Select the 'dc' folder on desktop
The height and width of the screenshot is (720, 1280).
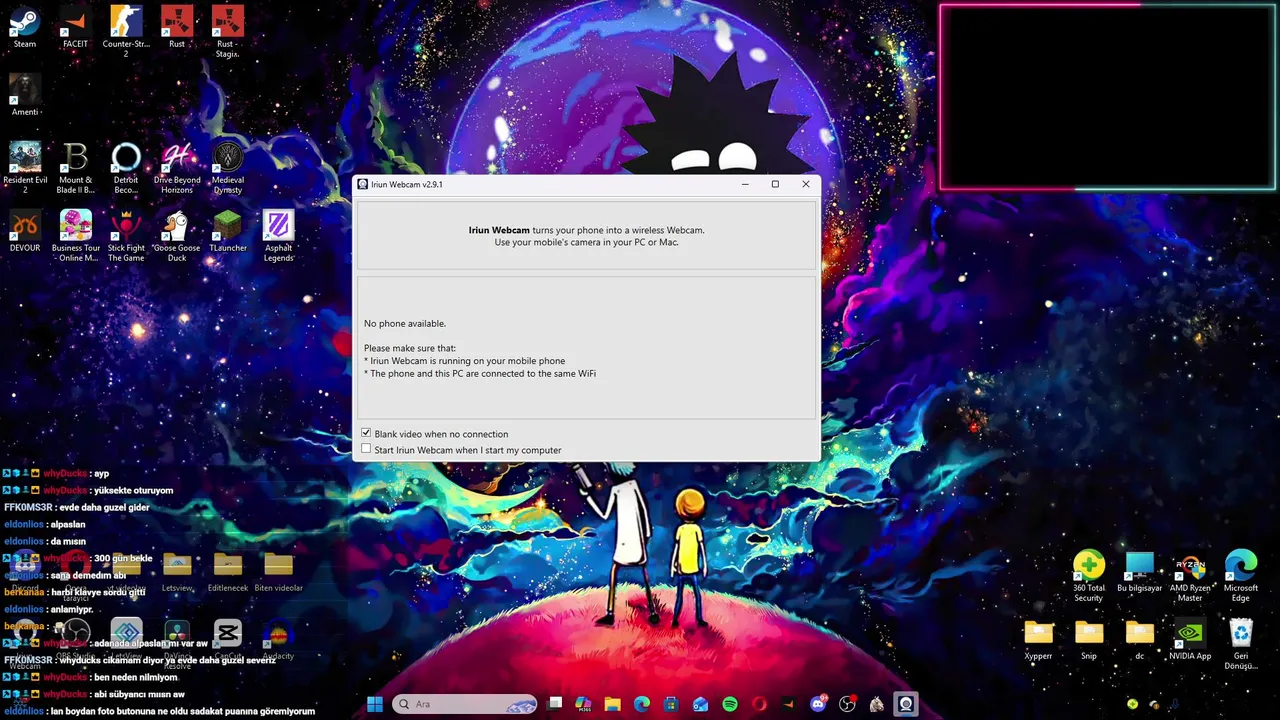coord(1139,640)
